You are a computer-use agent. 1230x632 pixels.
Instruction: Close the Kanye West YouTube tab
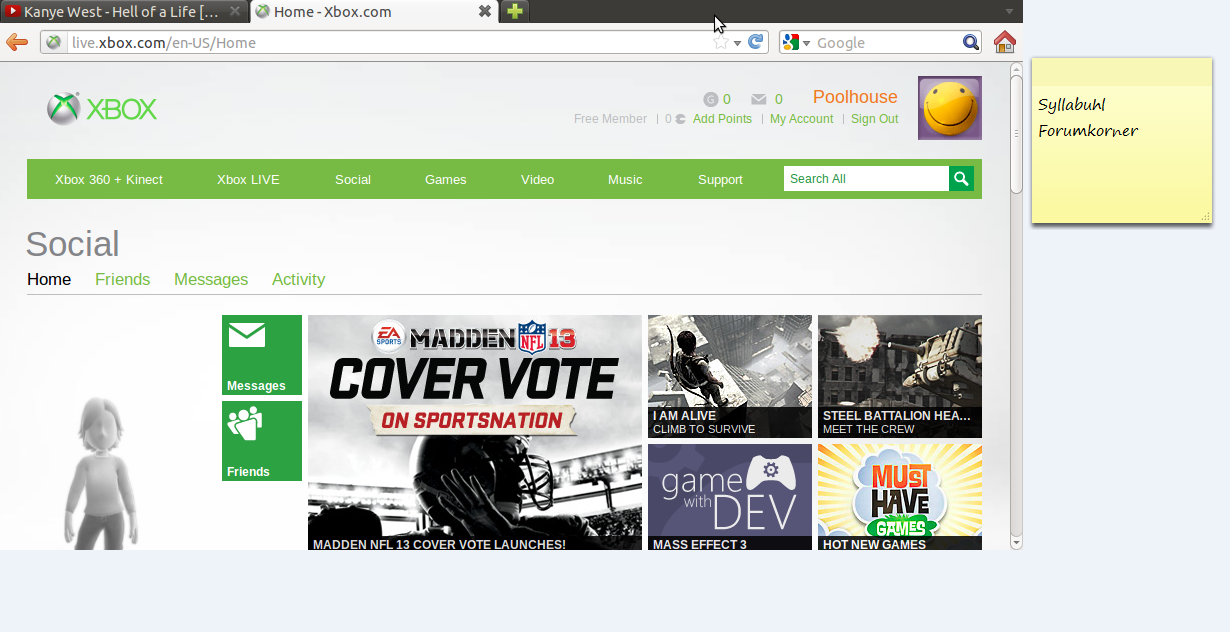coord(235,11)
